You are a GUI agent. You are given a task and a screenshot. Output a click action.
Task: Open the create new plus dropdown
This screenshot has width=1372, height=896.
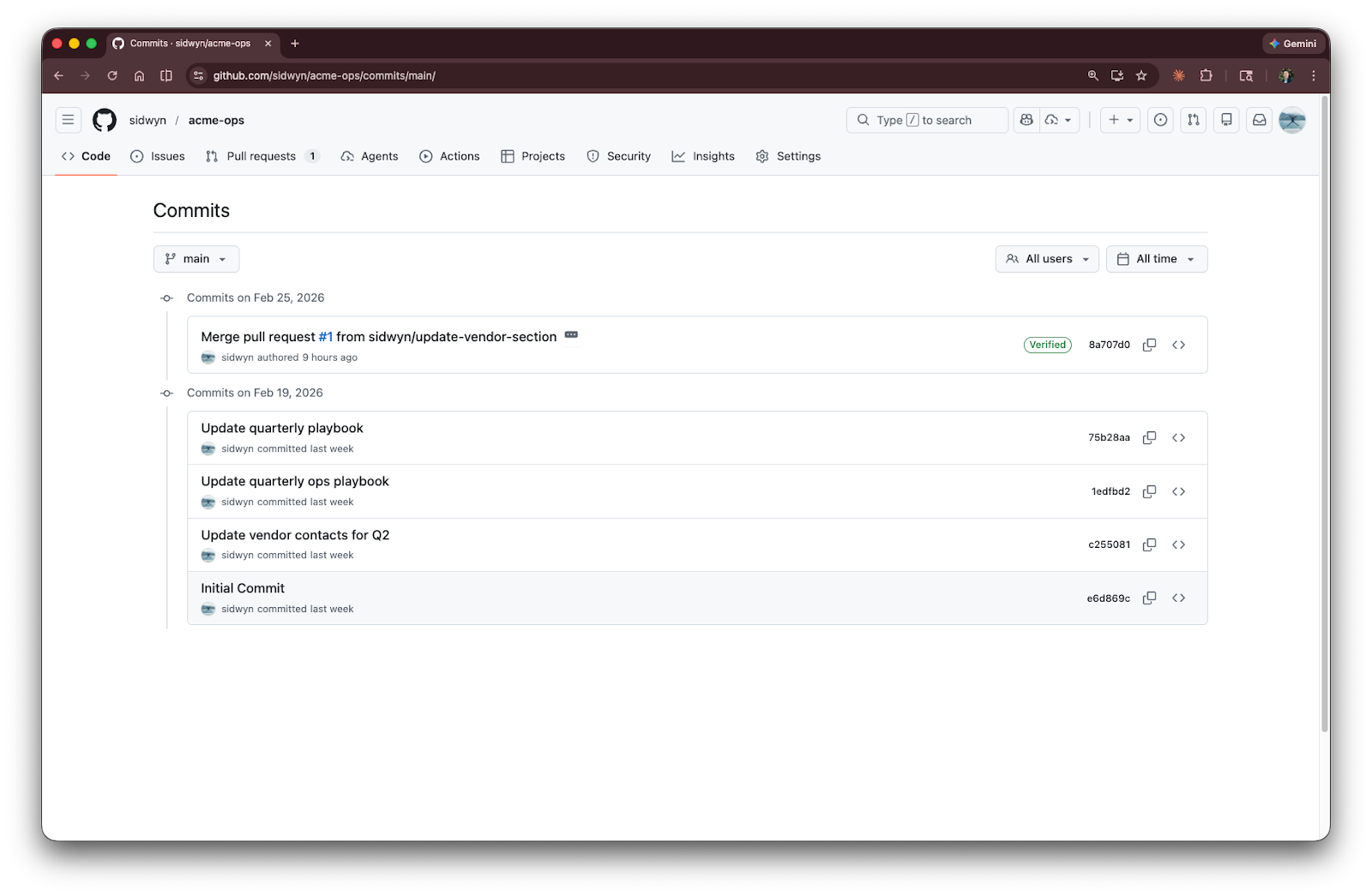tap(1121, 120)
